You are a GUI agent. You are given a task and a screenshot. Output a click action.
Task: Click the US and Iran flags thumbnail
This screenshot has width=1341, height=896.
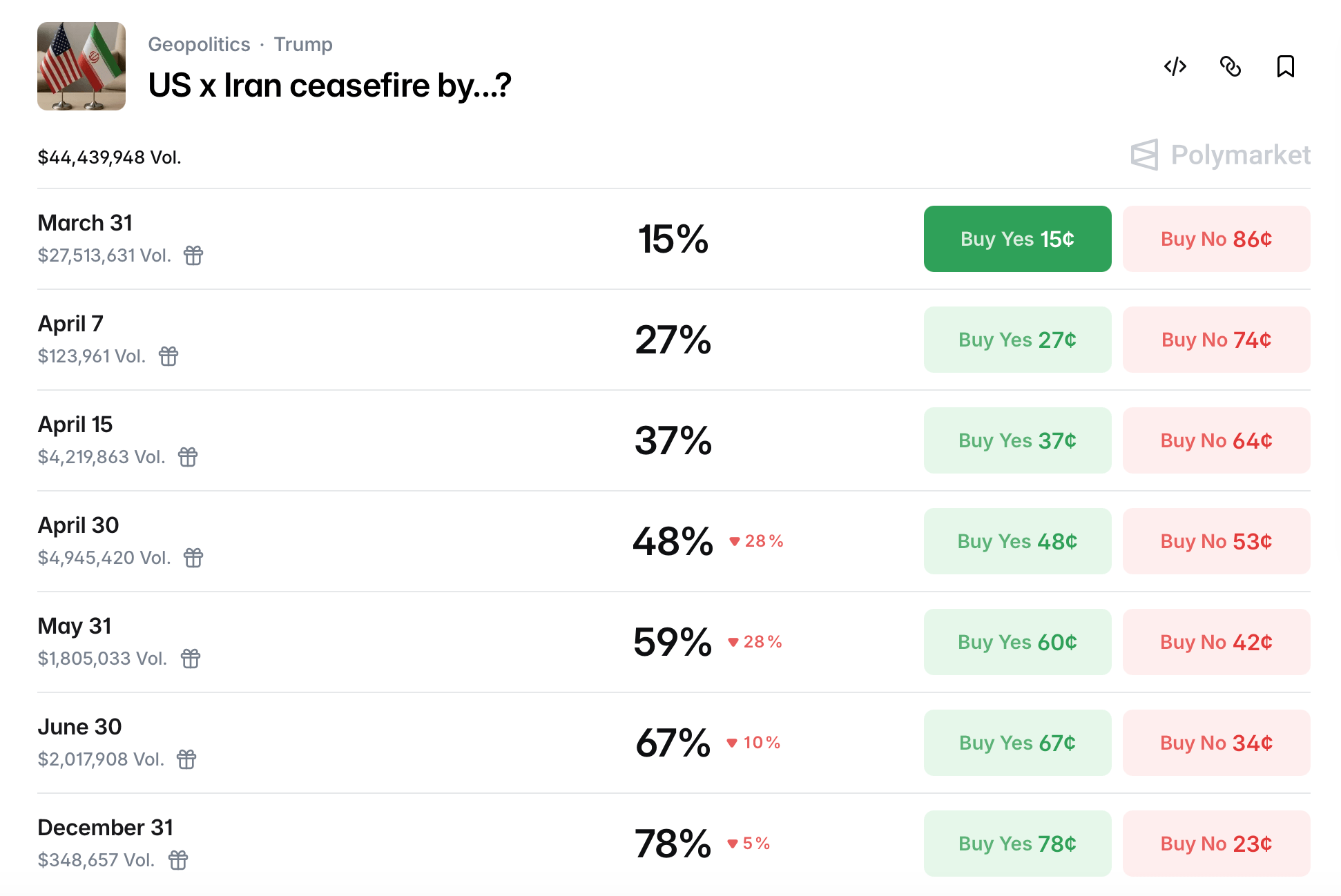tap(81, 66)
